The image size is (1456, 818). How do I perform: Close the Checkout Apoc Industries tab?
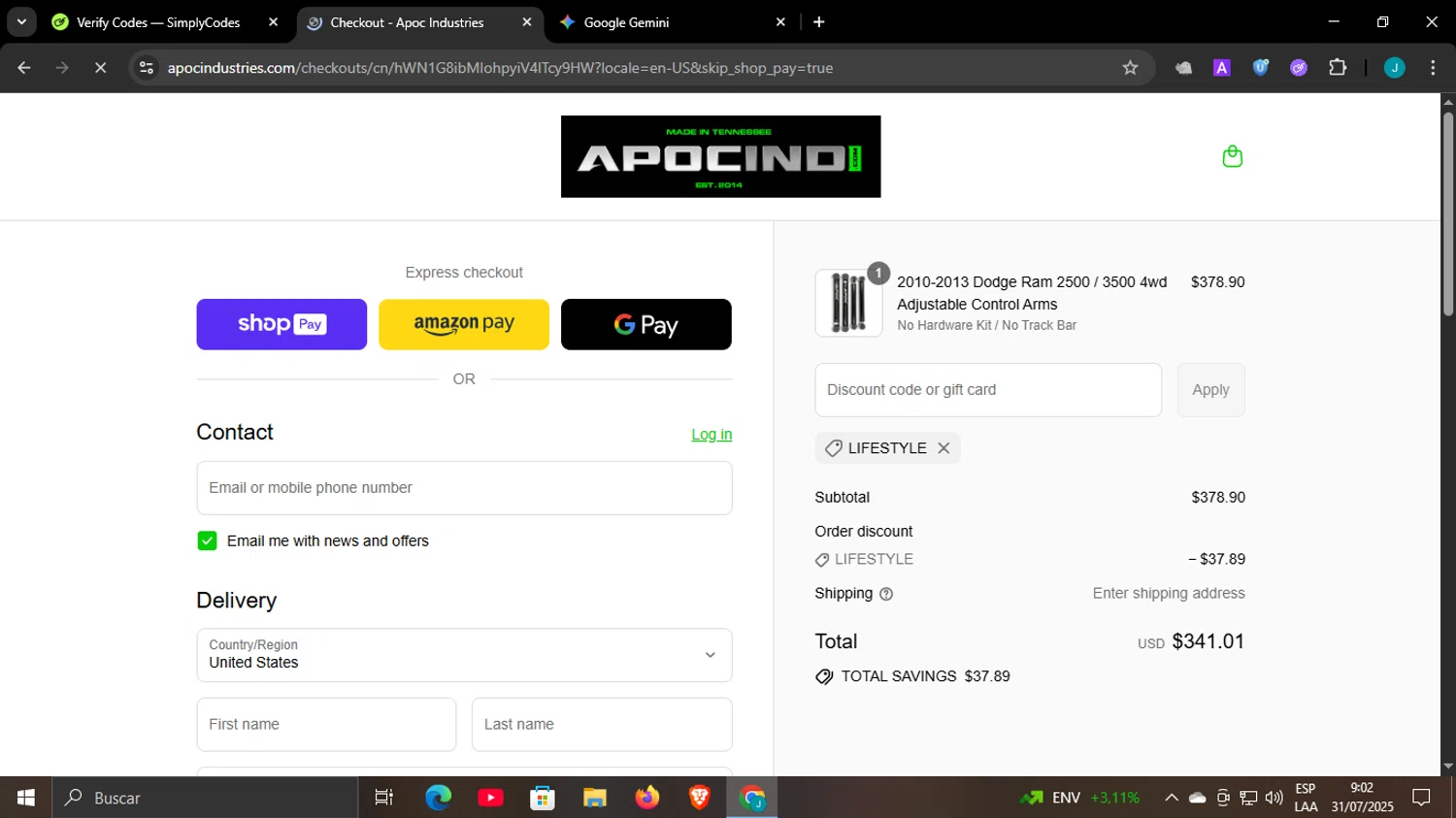pos(526,22)
